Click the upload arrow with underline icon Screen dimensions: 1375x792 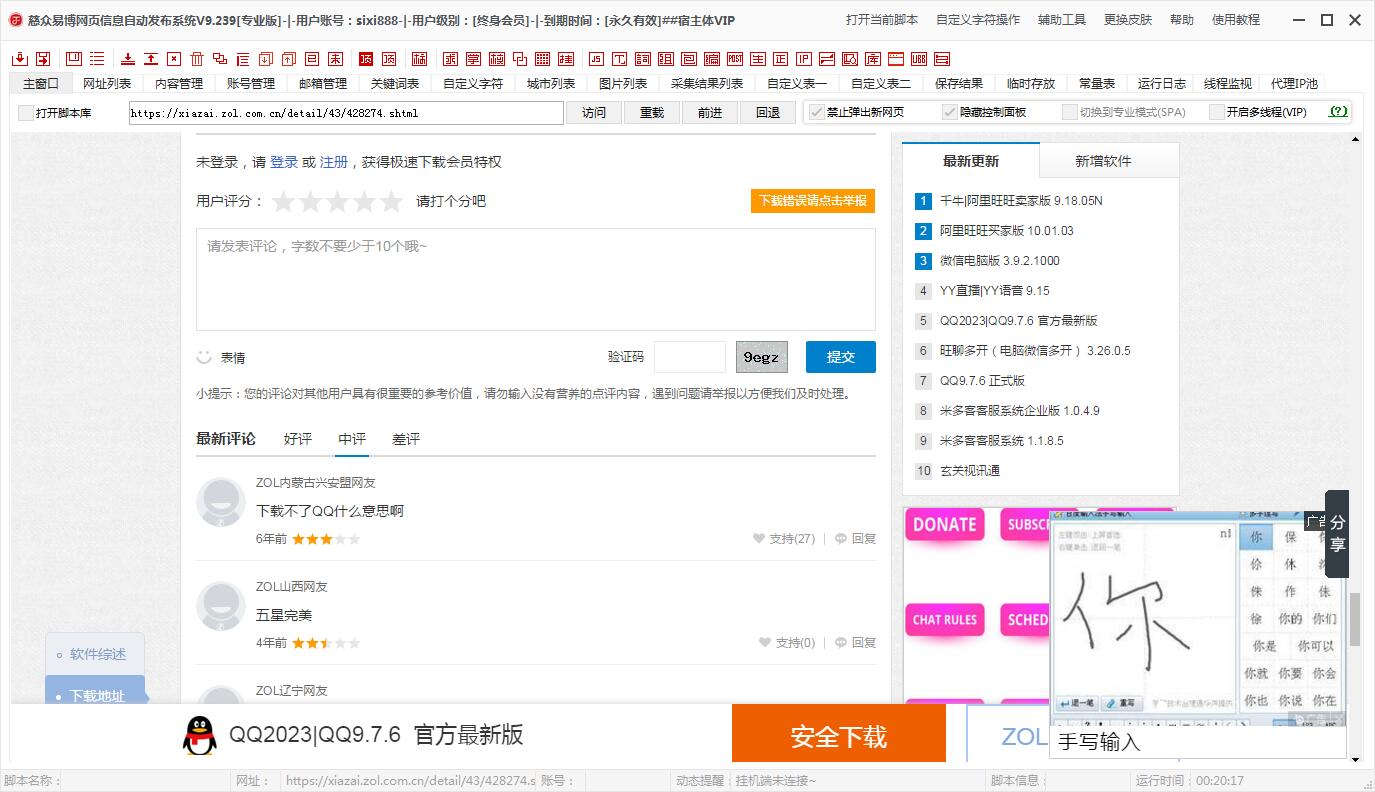[151, 59]
